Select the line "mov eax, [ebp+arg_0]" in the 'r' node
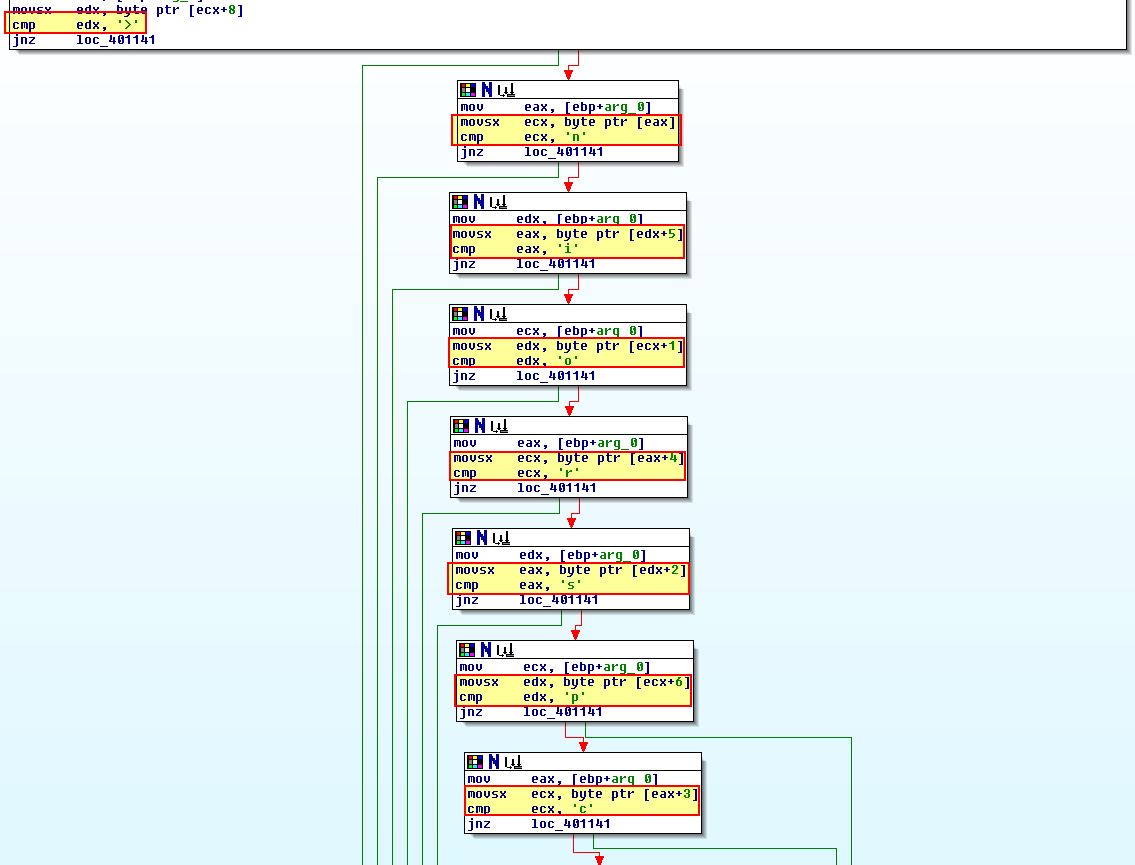The width and height of the screenshot is (1135, 865). [549, 443]
